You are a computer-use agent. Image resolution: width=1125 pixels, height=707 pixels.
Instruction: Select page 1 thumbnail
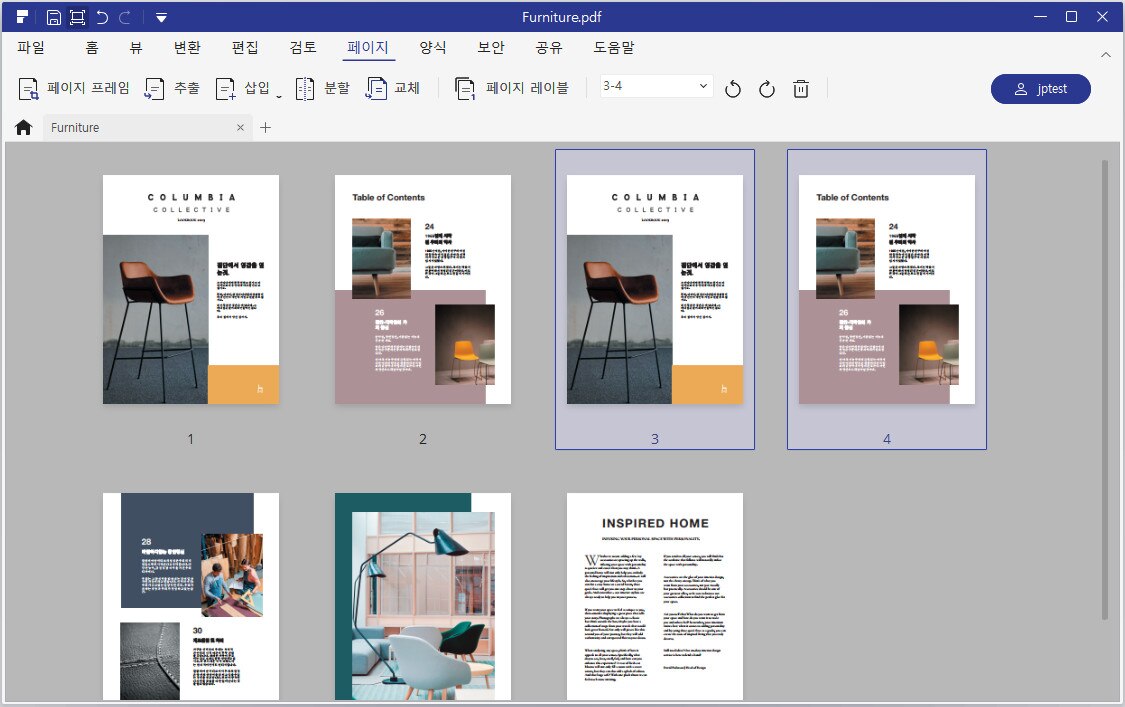pos(191,289)
